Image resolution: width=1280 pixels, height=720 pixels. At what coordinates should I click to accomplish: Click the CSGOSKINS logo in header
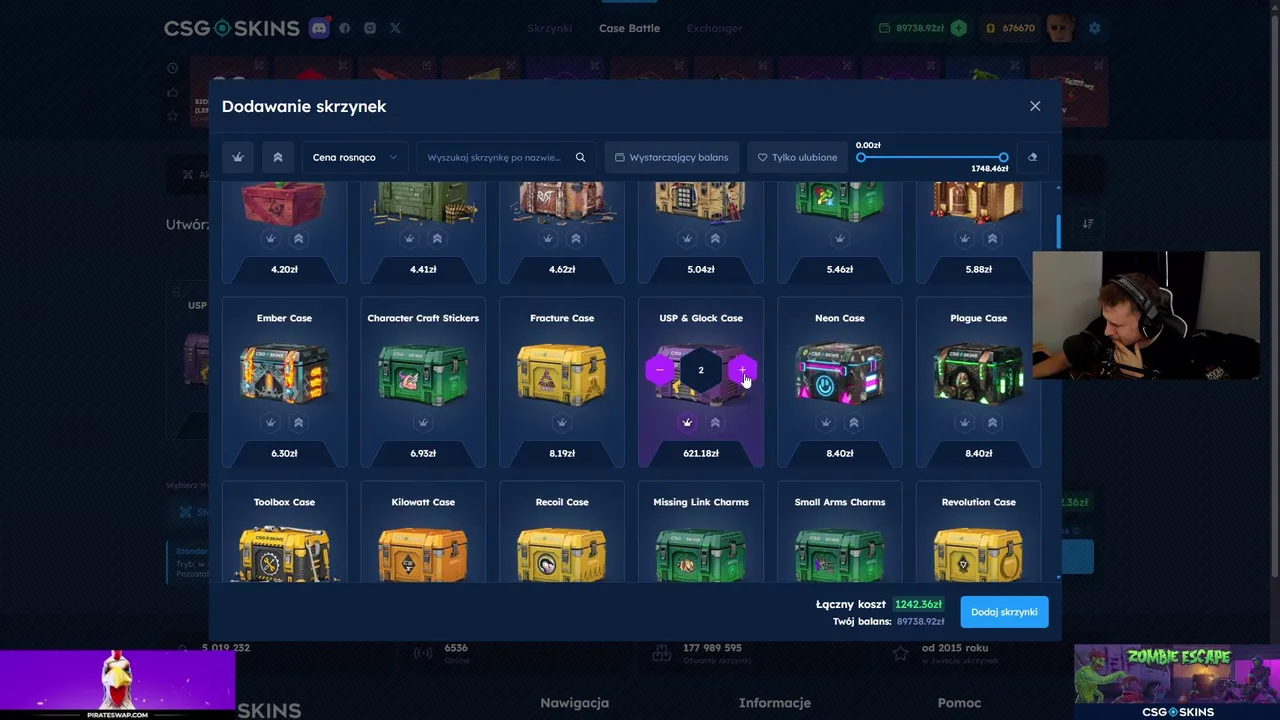coord(232,28)
